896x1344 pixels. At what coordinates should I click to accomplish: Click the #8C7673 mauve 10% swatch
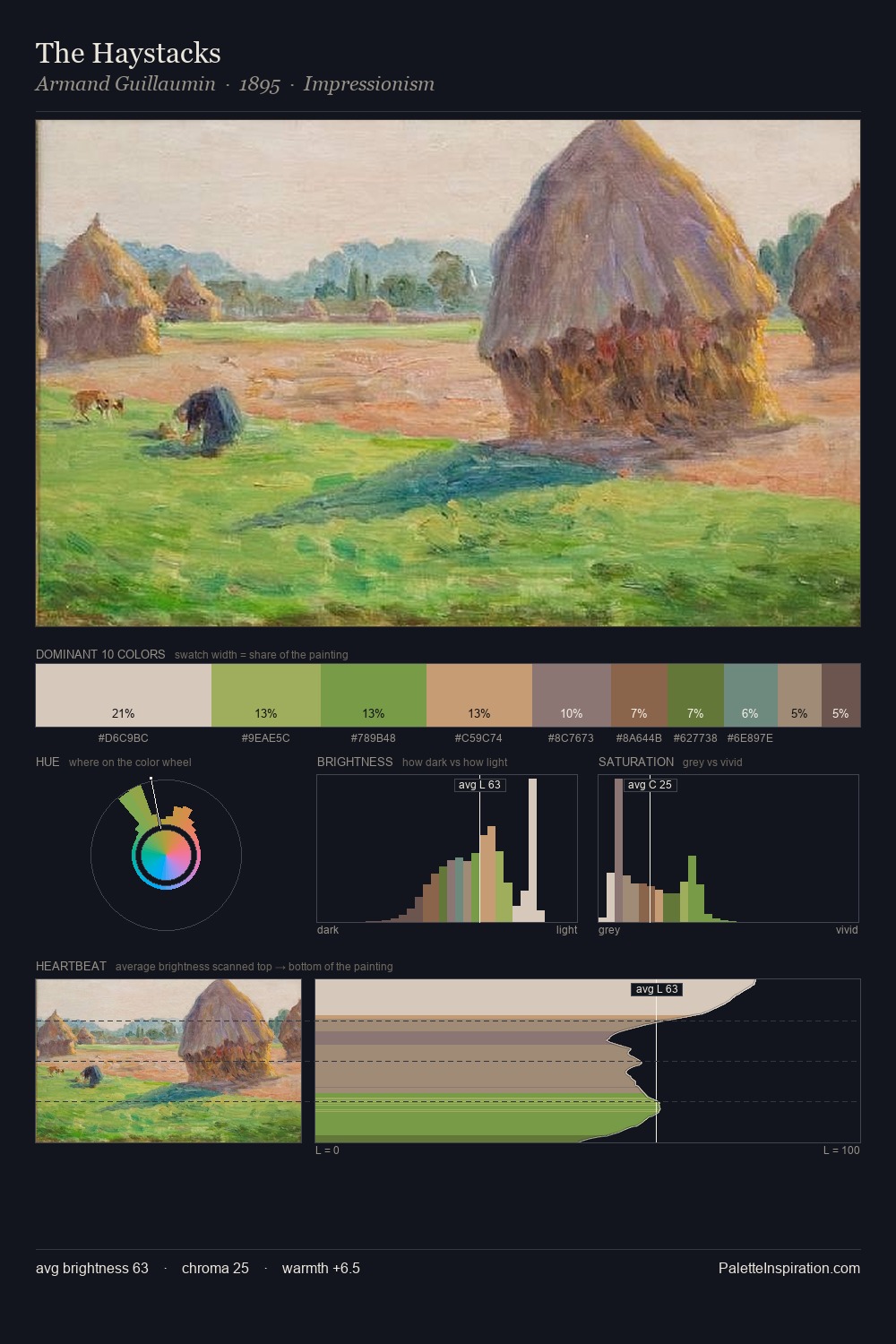click(x=572, y=695)
